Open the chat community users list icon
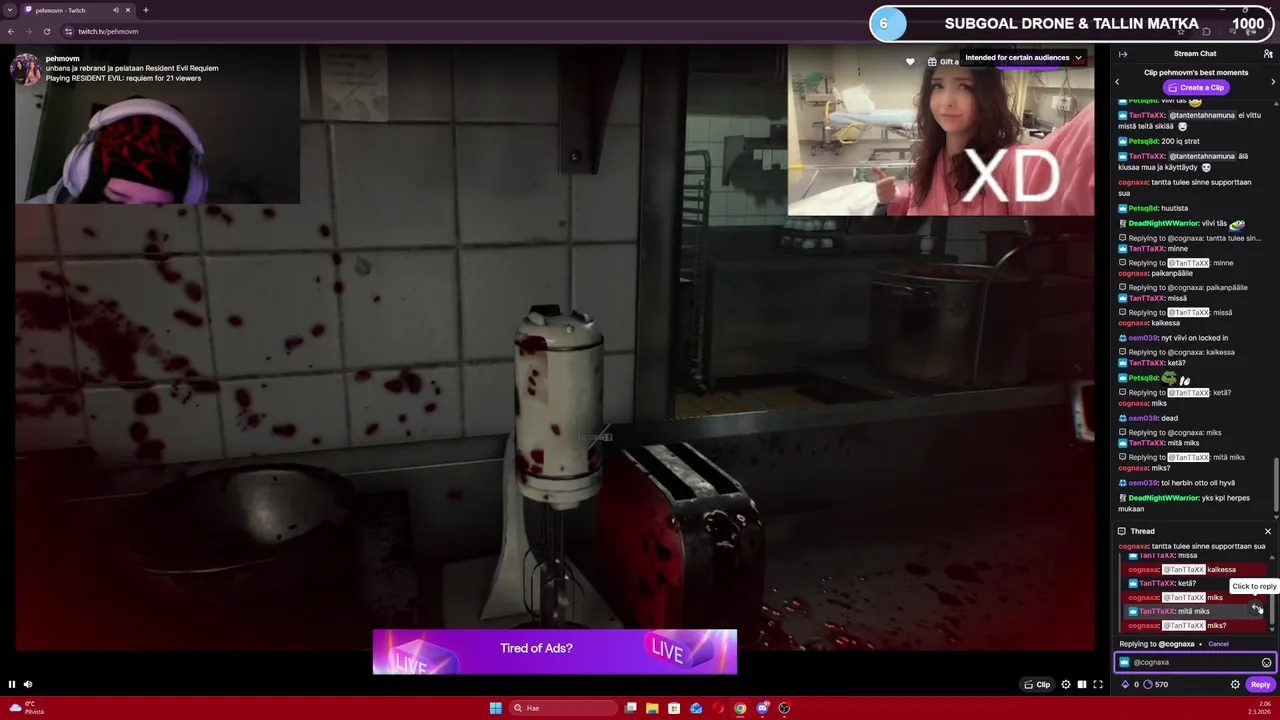 (1268, 54)
